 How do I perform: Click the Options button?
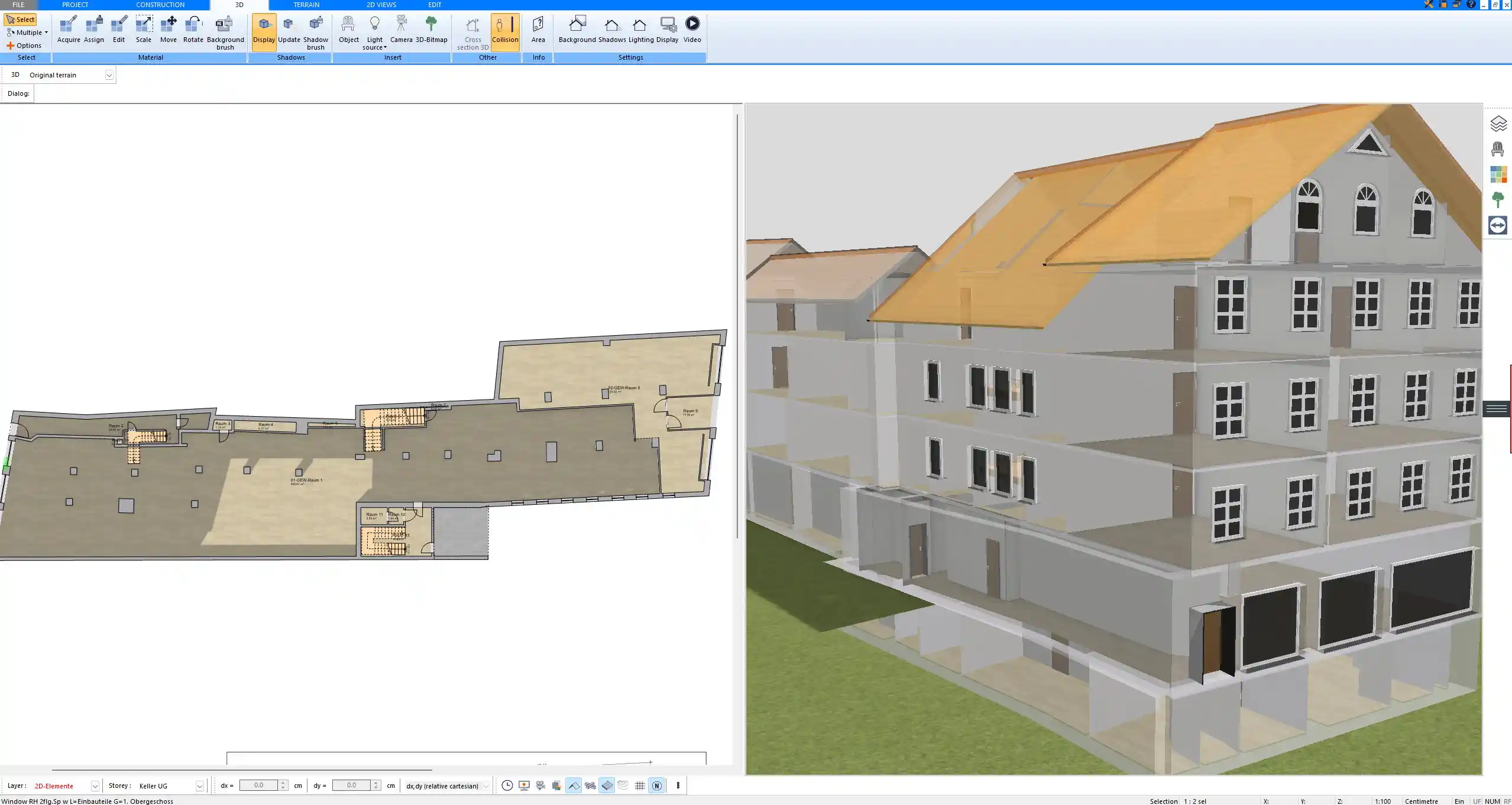24,46
